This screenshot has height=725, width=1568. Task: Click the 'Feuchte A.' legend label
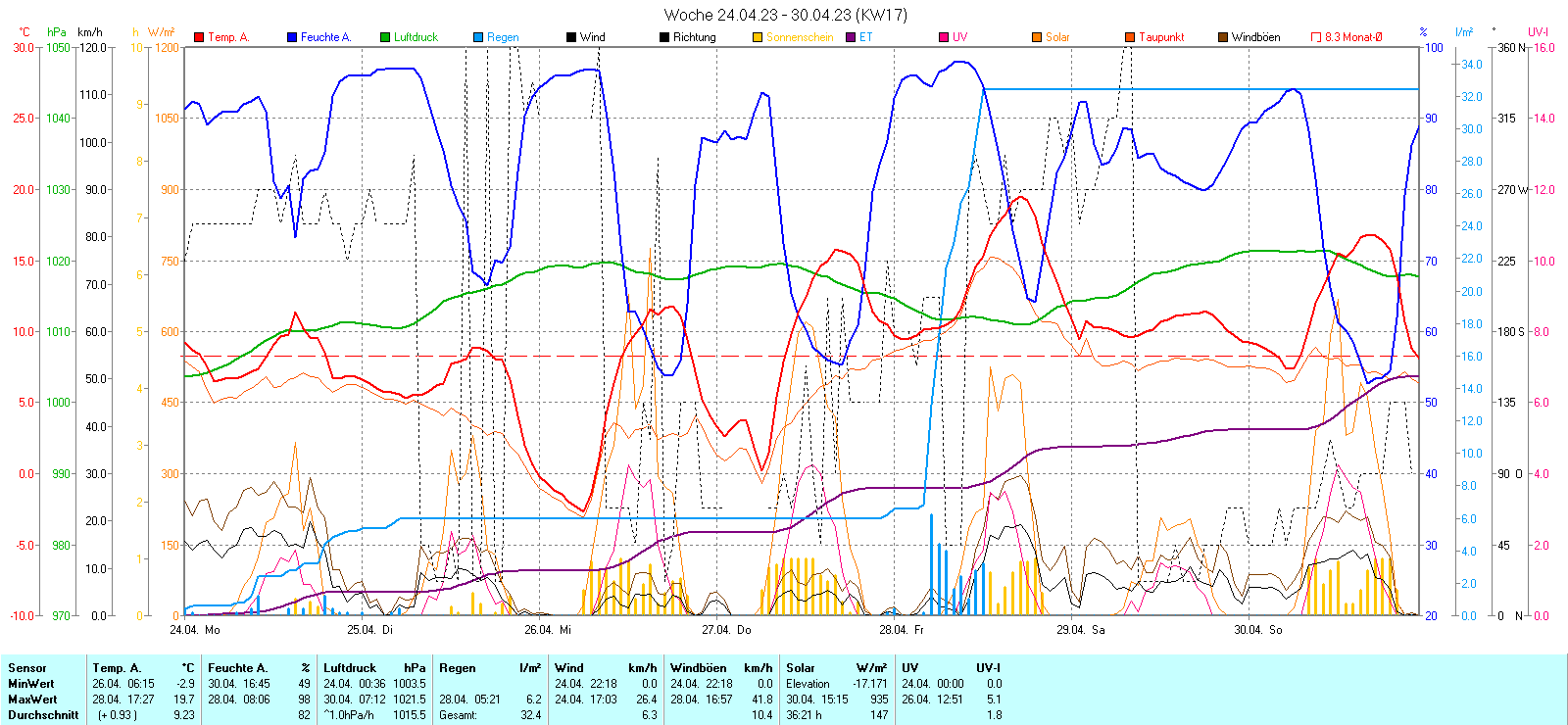coord(325,37)
